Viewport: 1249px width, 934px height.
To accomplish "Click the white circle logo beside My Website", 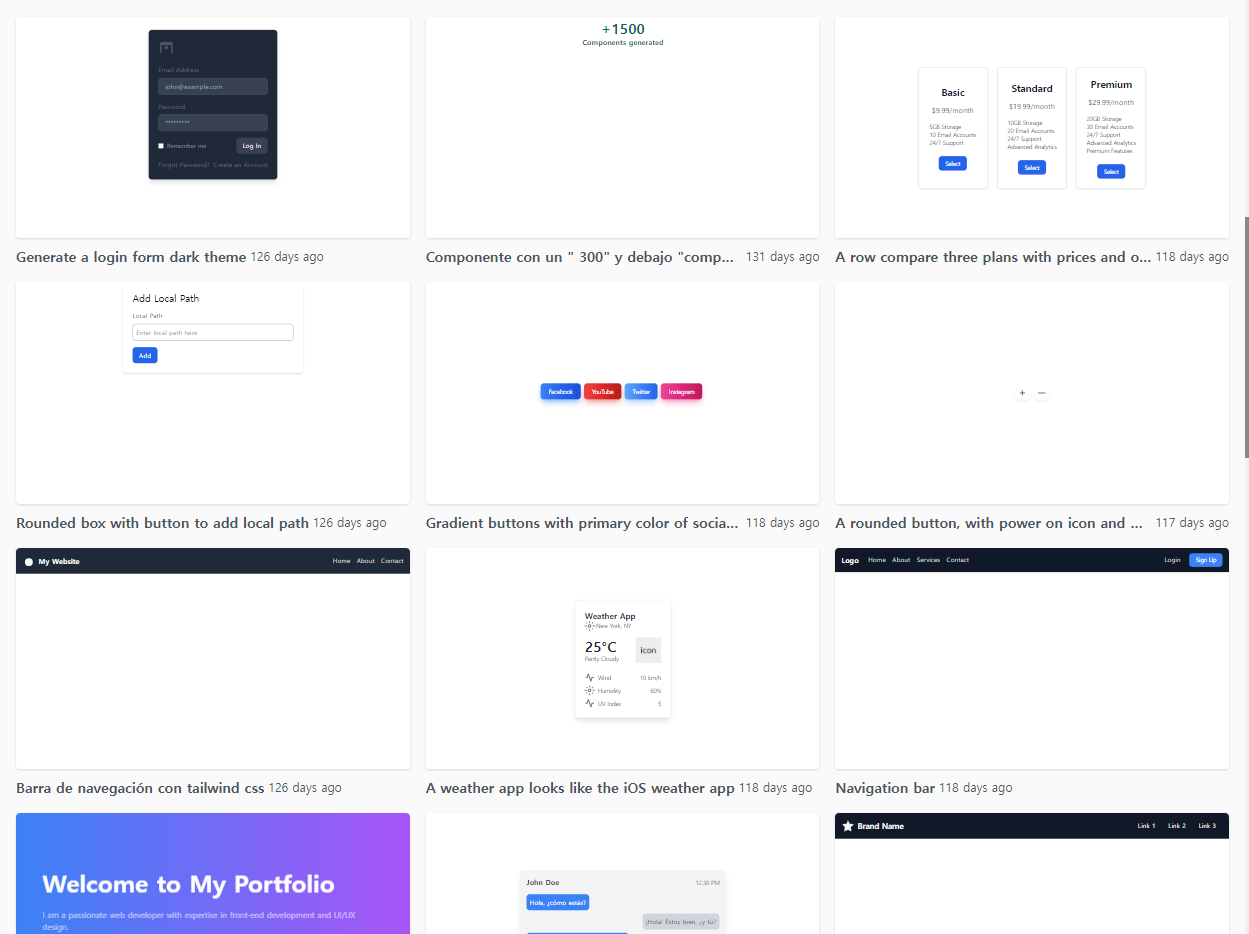I will (x=29, y=561).
